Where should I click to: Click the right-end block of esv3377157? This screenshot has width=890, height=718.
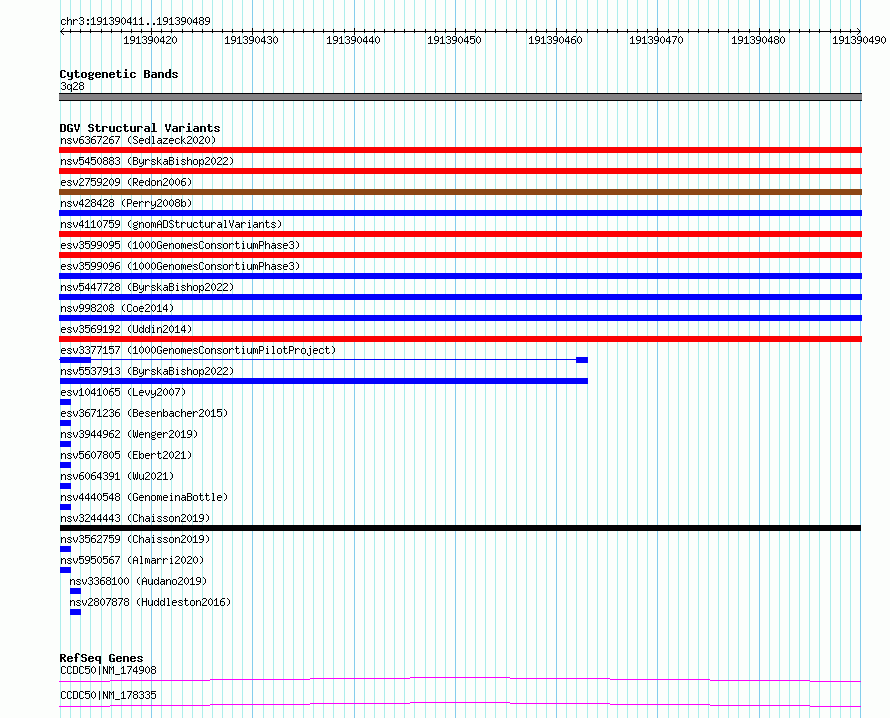tap(582, 360)
